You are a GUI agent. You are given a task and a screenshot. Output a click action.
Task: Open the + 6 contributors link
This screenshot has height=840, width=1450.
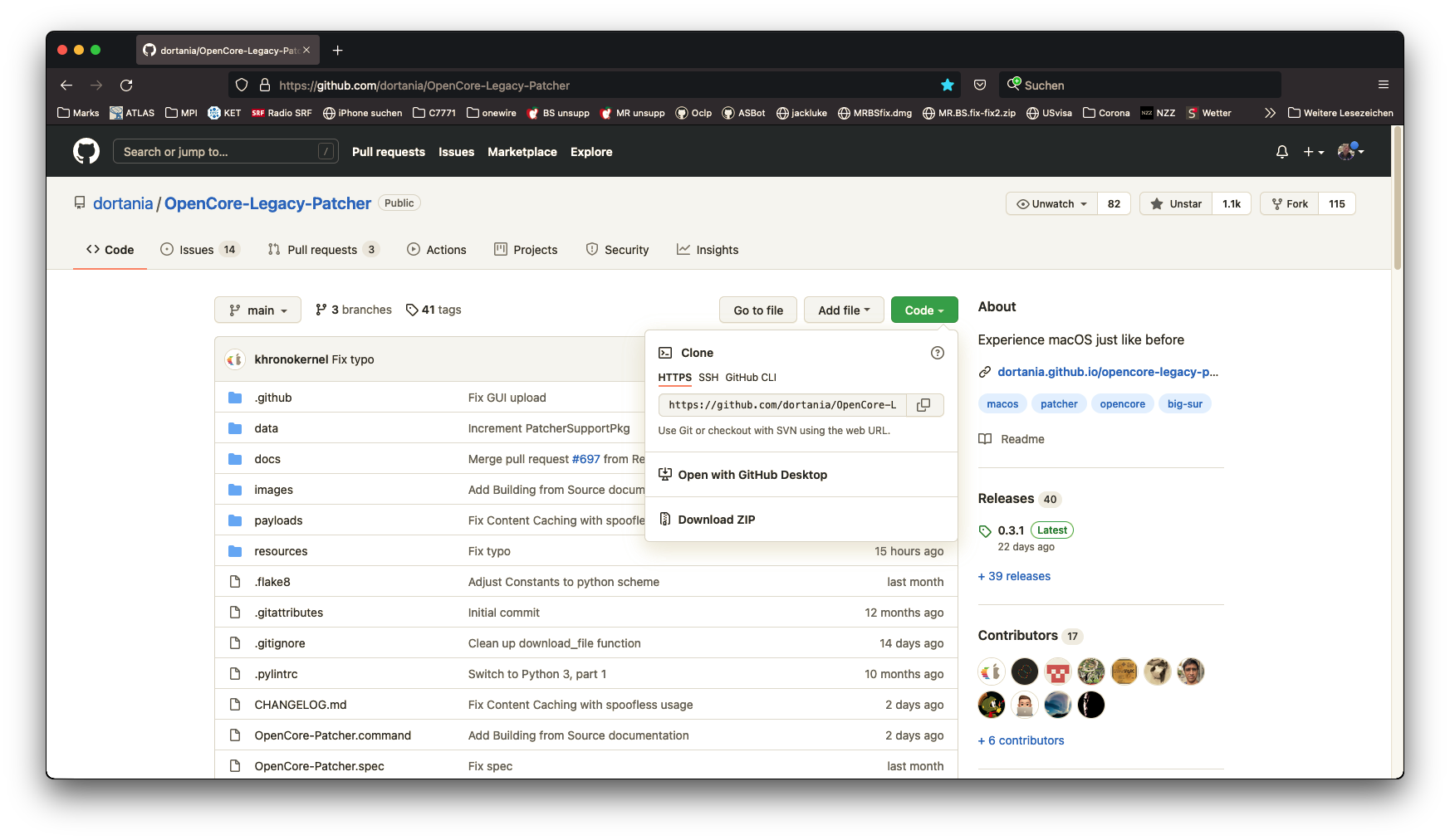click(1021, 740)
